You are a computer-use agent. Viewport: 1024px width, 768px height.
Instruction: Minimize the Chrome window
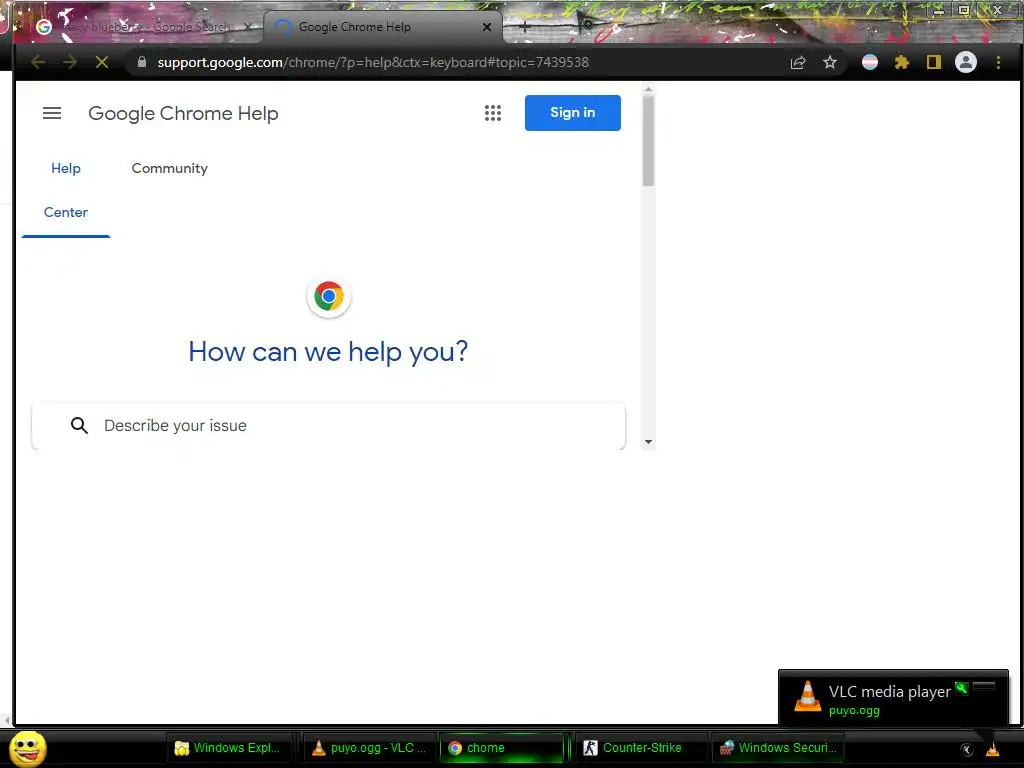point(938,10)
